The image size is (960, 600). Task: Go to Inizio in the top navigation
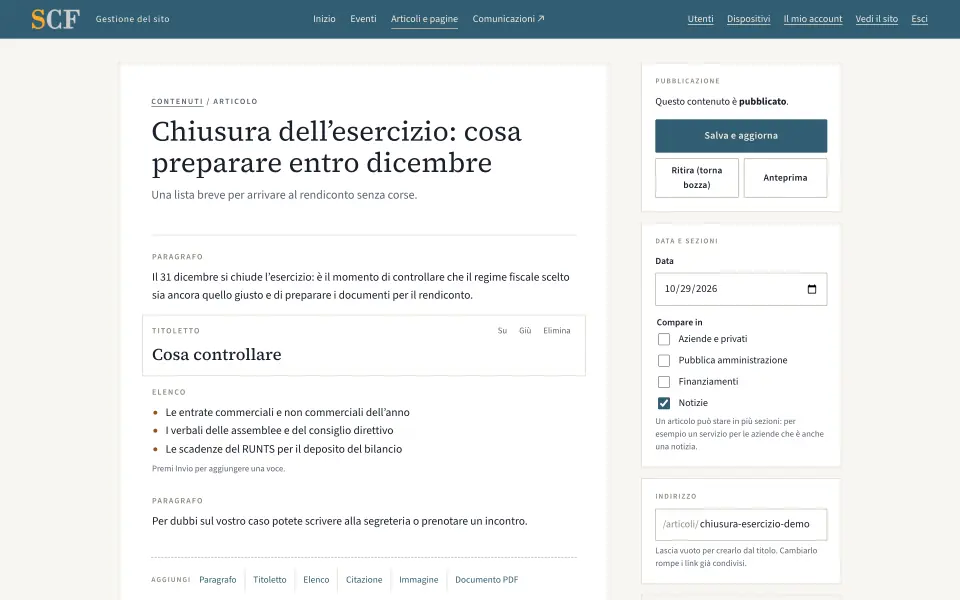pyautogui.click(x=324, y=19)
